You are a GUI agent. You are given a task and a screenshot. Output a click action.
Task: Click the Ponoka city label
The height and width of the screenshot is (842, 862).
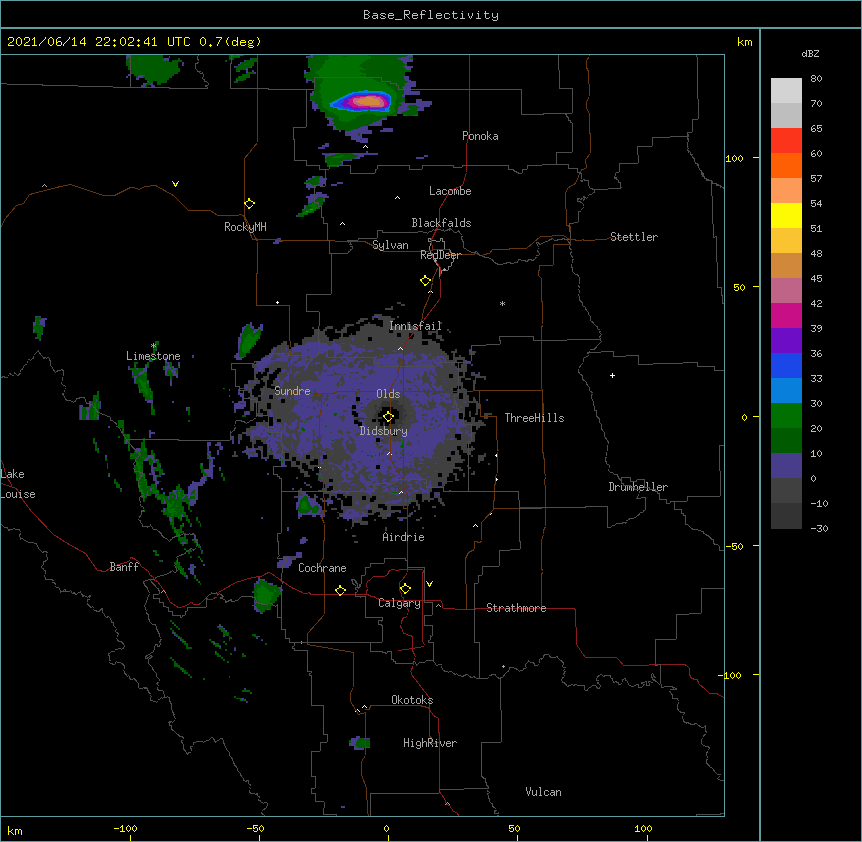[480, 136]
